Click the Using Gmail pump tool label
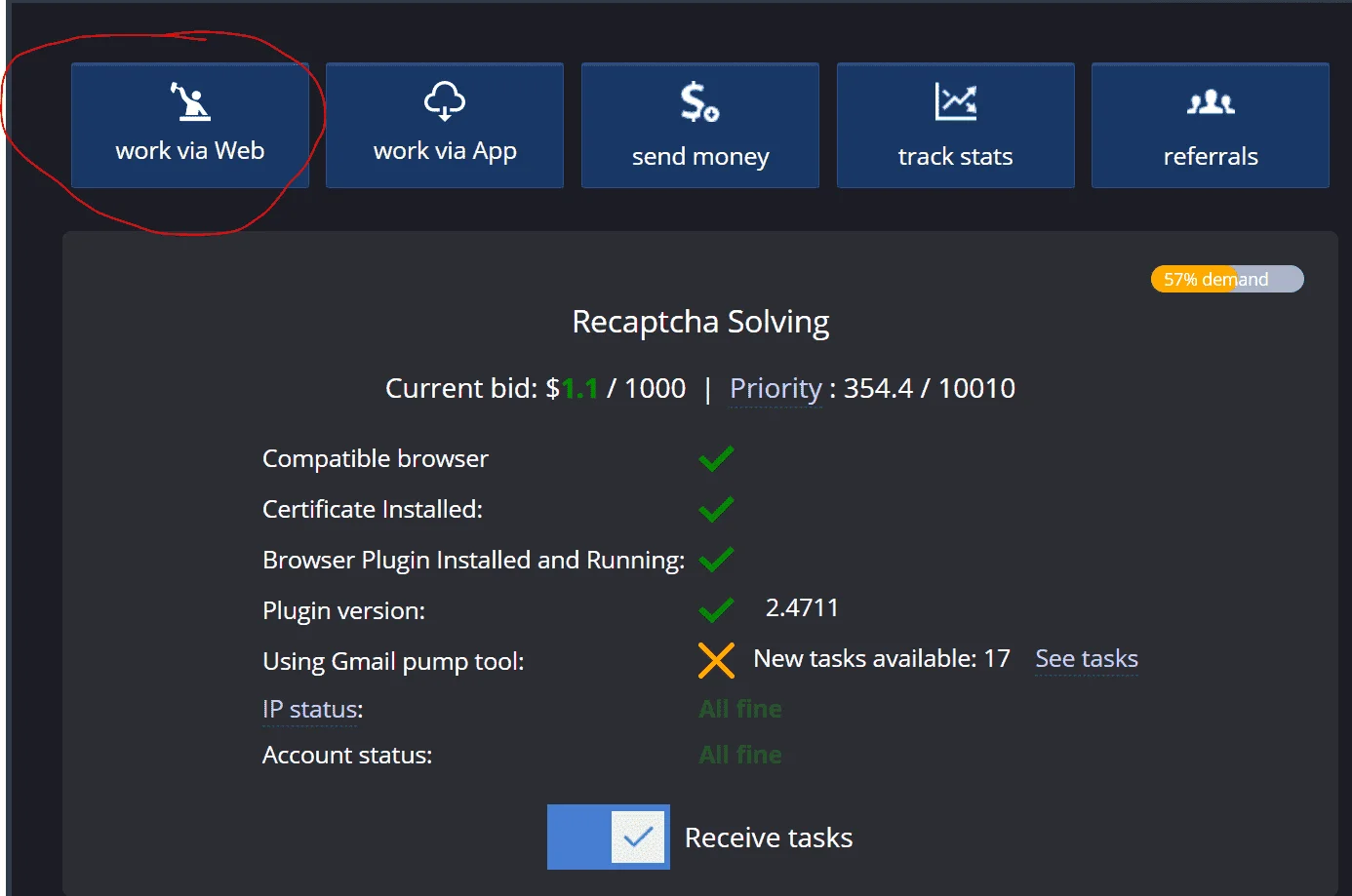 pos(393,662)
